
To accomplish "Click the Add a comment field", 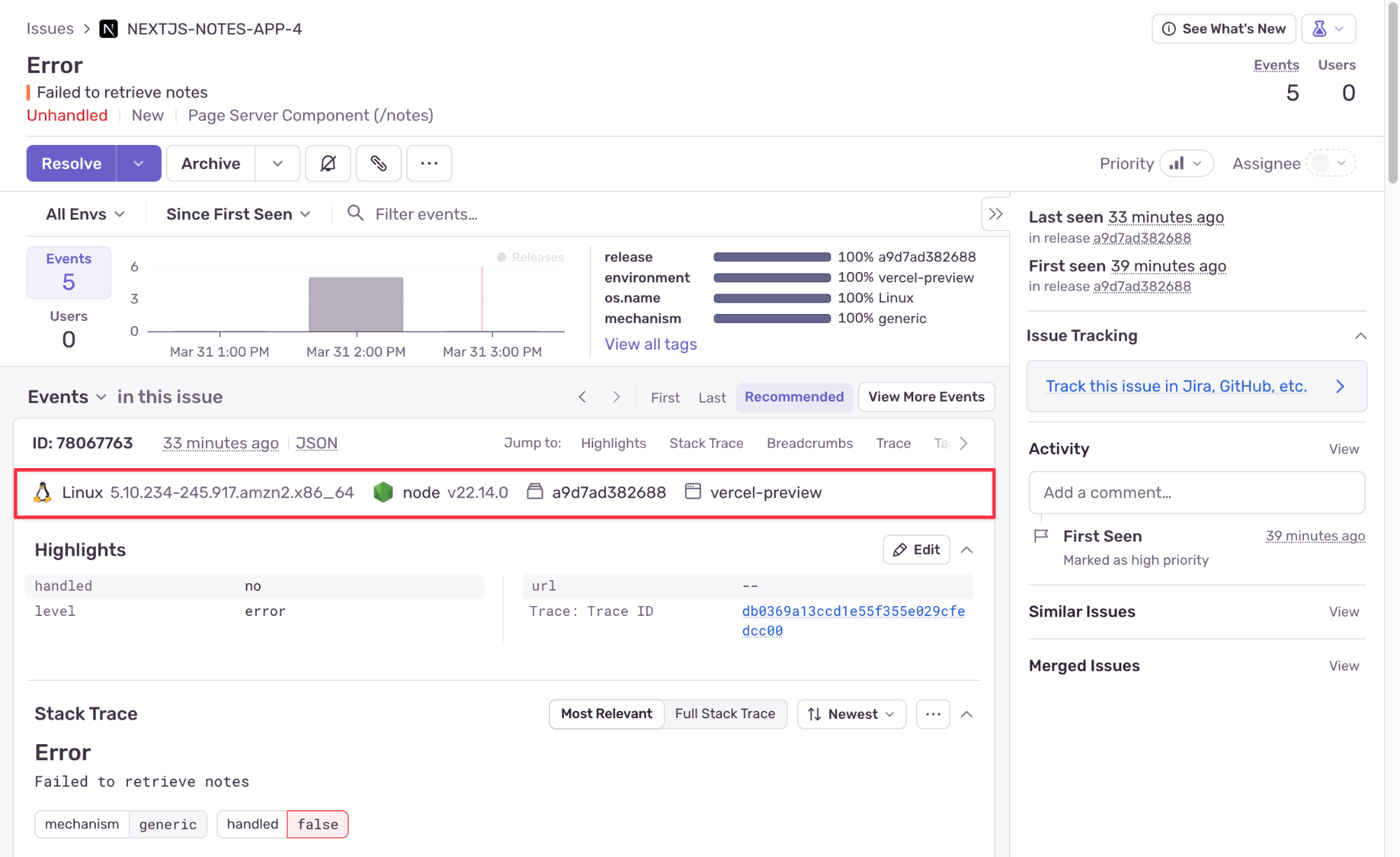I will tap(1196, 493).
